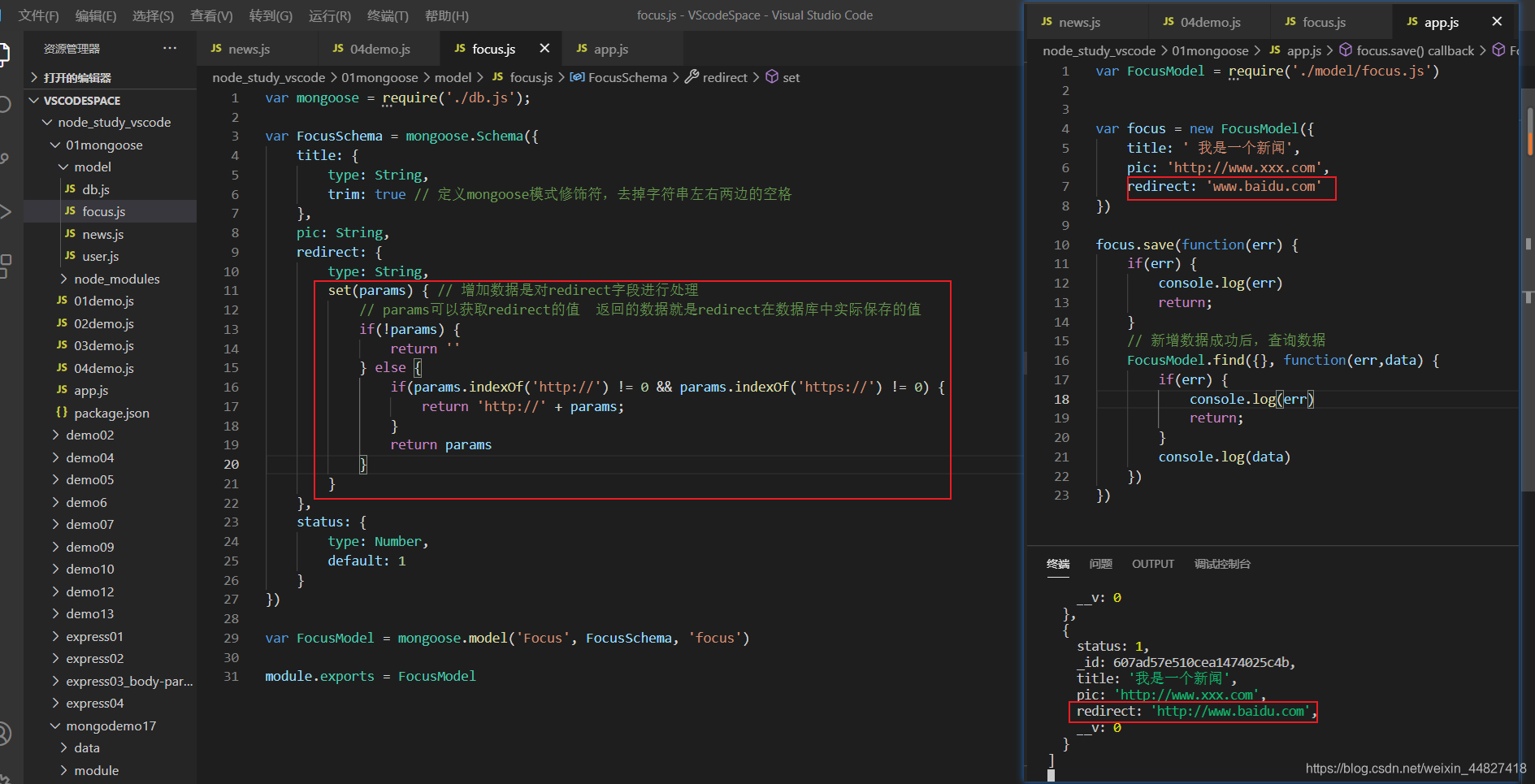This screenshot has width=1535, height=784.
Task: Expand the demo02 folder
Action: point(111,435)
